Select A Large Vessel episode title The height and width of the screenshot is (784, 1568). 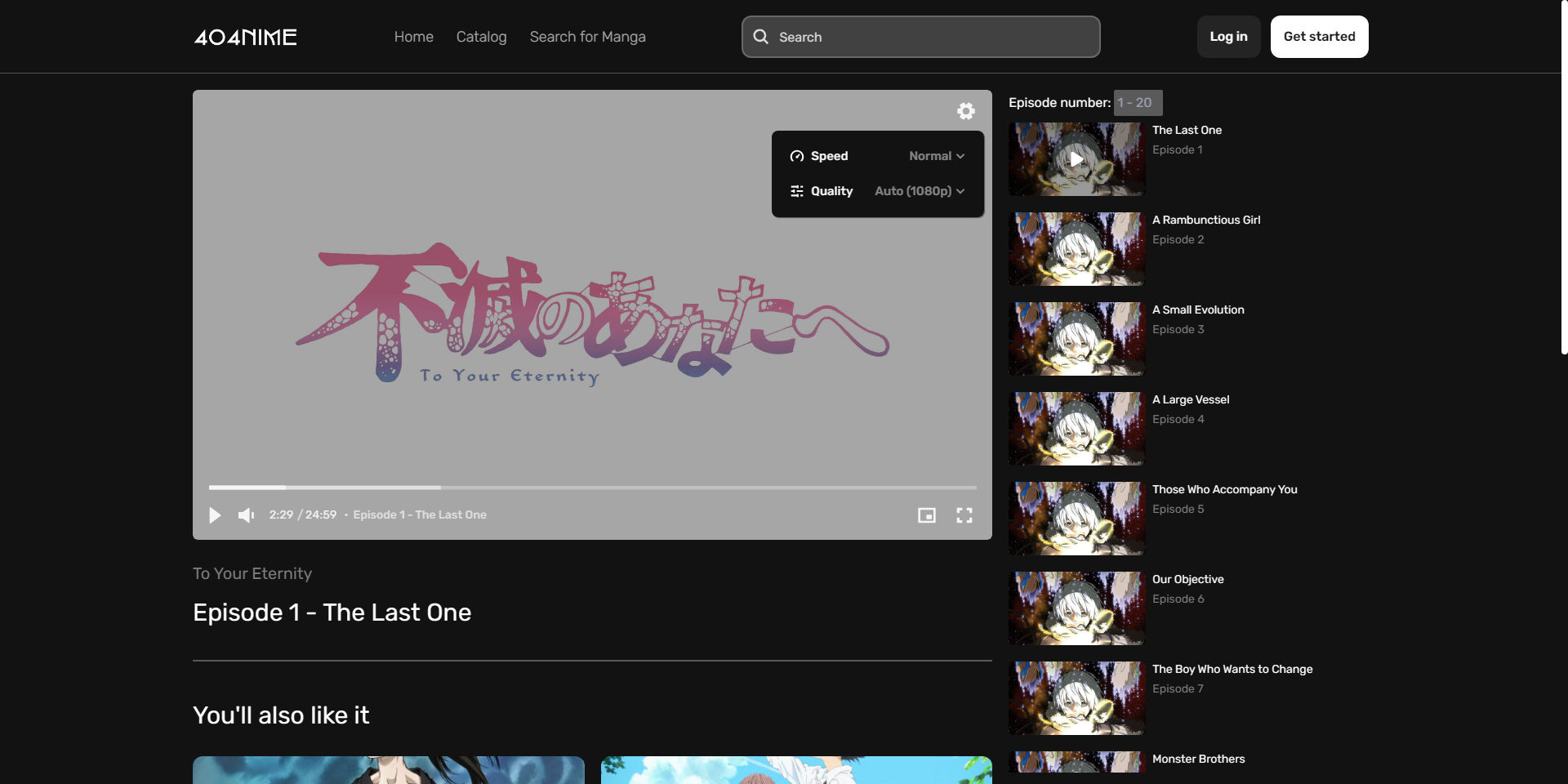(1191, 399)
